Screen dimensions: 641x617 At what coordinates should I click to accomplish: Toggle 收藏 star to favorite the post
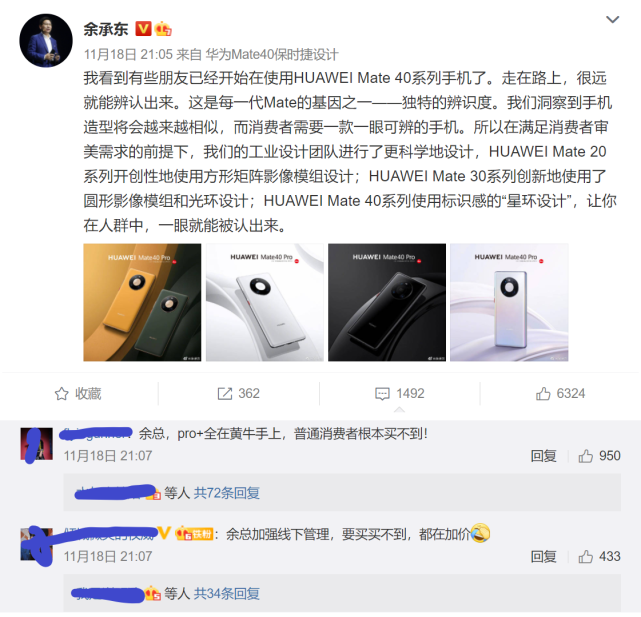point(78,393)
